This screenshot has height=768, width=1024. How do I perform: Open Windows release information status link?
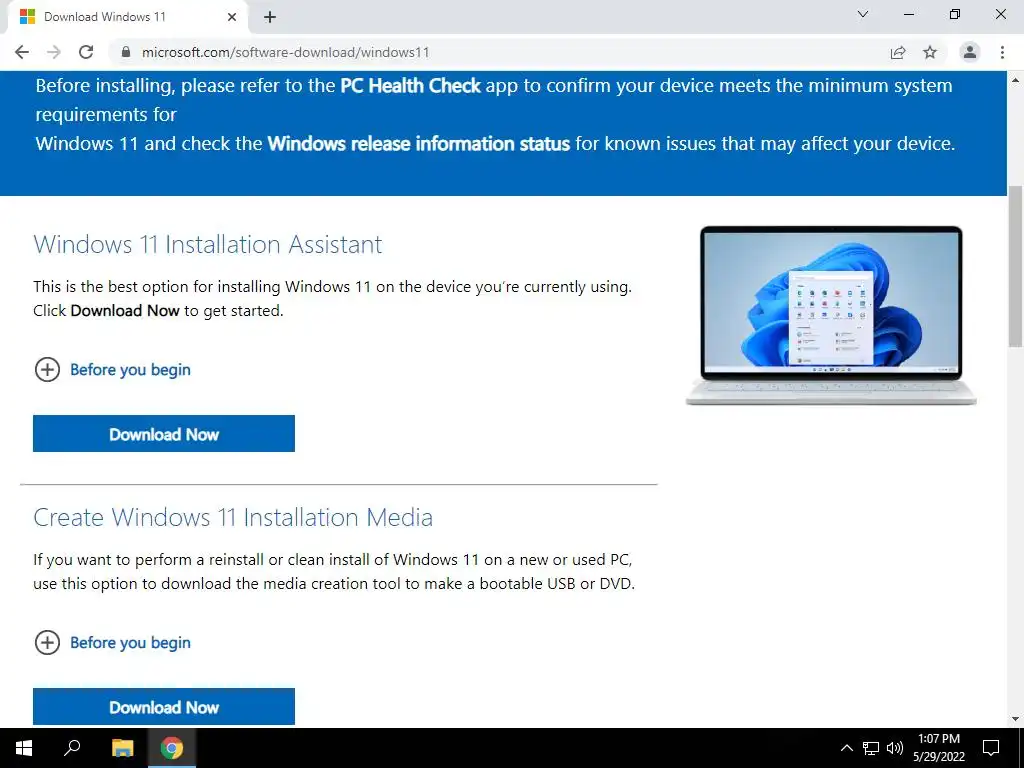click(x=419, y=144)
